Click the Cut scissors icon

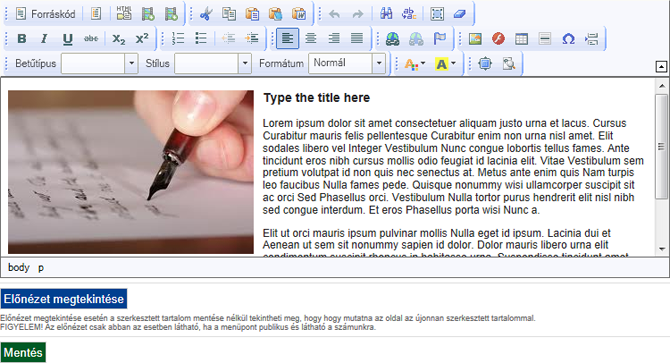[206, 14]
